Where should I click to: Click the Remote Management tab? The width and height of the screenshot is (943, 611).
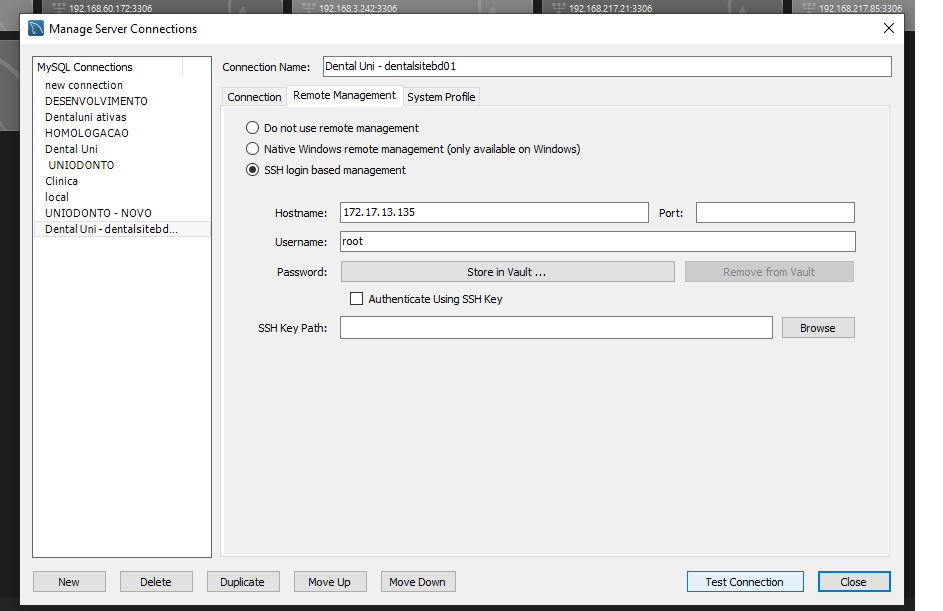point(344,96)
